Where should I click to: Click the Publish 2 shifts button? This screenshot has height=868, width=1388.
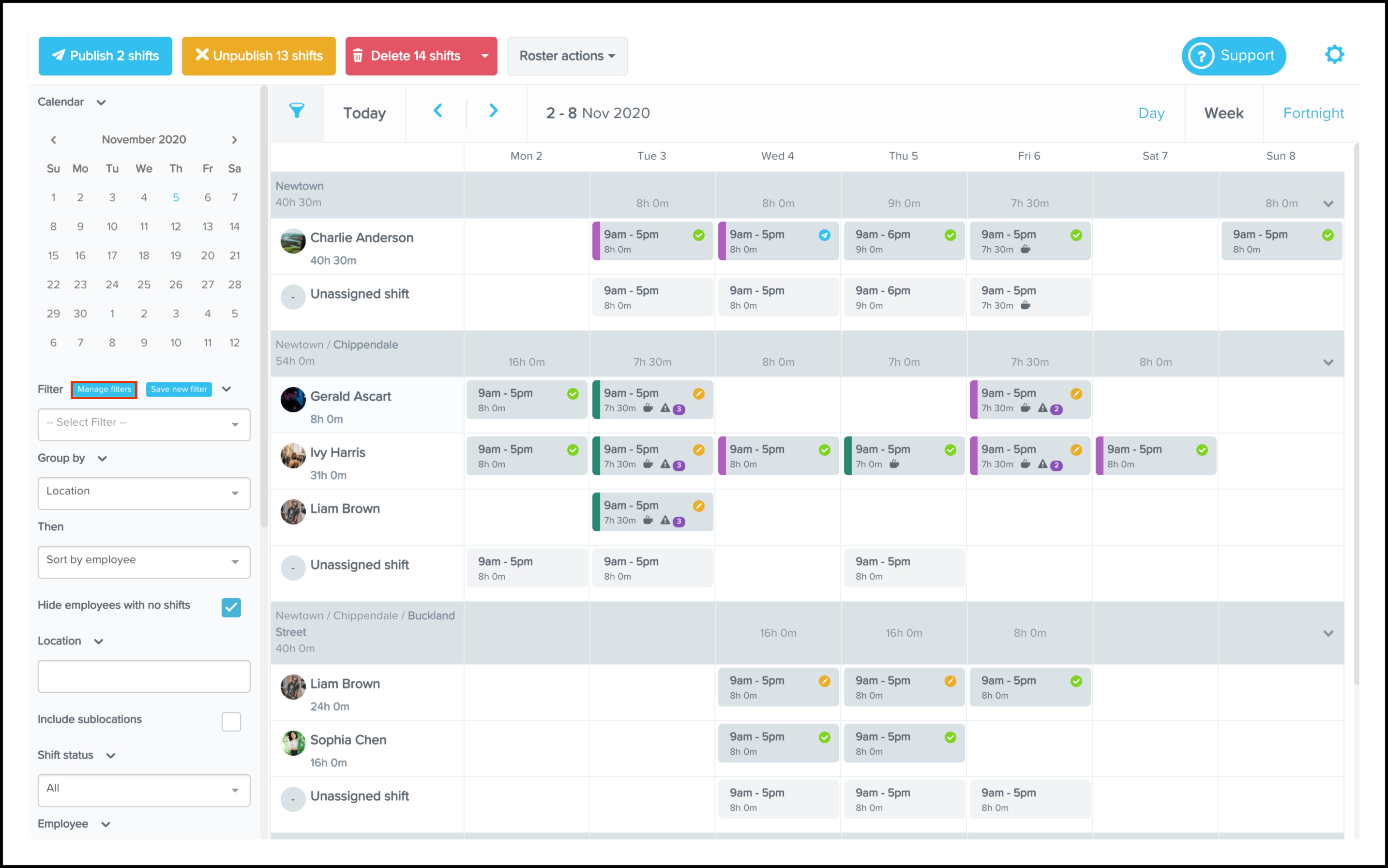(105, 56)
